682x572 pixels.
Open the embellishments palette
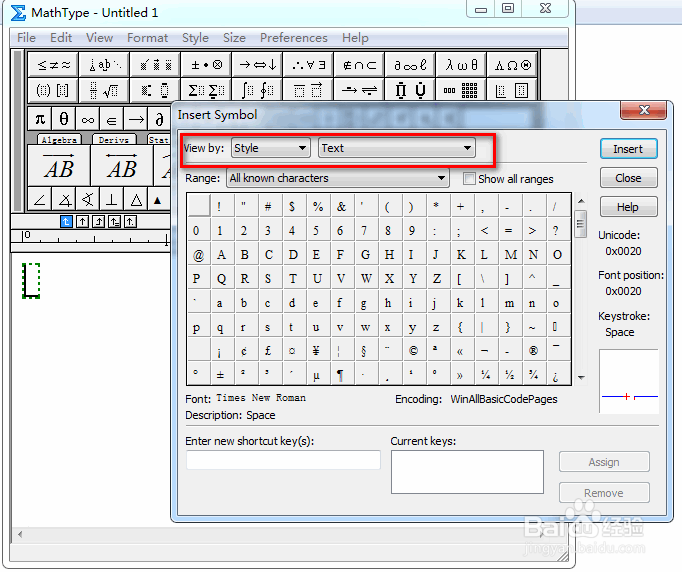155,65
